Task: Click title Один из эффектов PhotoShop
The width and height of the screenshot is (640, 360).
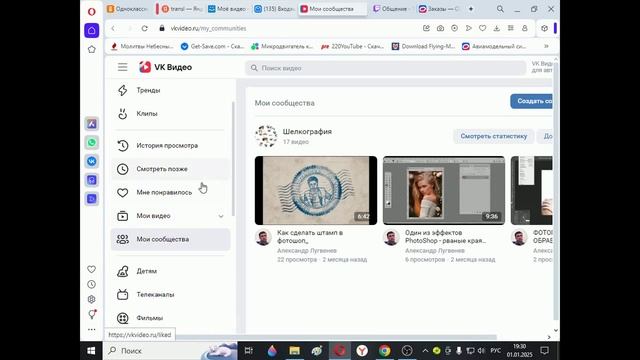Action: (445, 236)
